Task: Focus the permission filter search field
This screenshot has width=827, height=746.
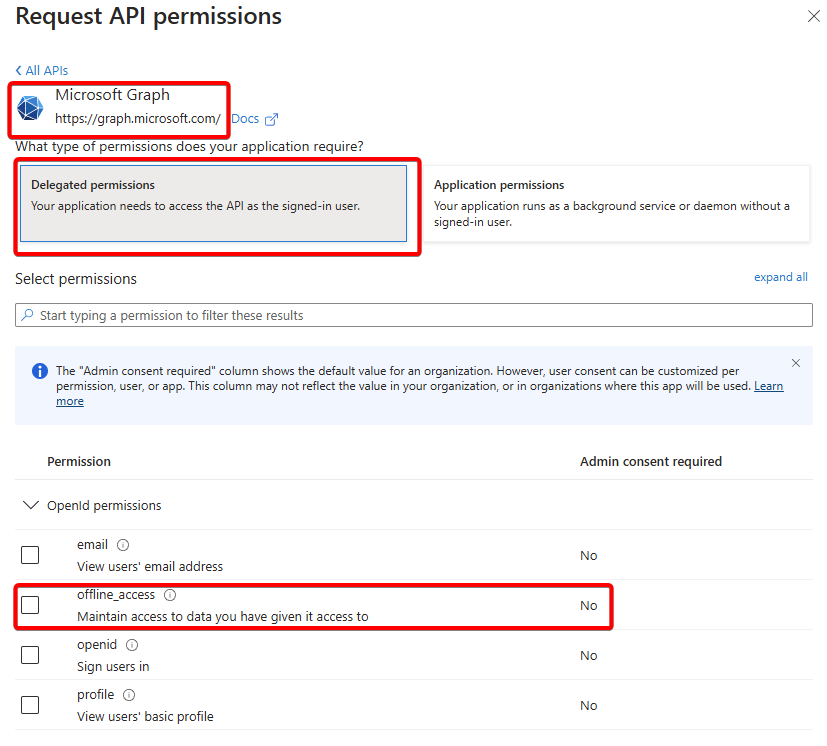Action: 414,315
